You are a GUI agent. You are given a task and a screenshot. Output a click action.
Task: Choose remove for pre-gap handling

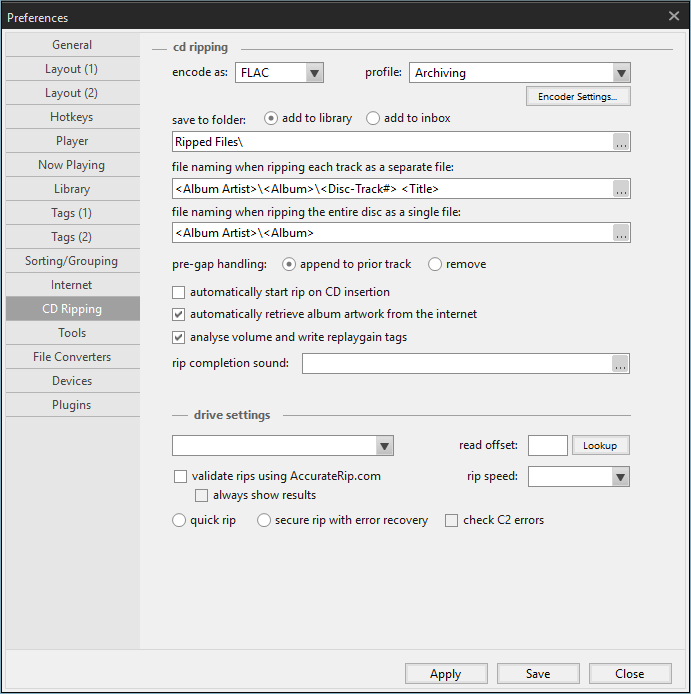(435, 264)
